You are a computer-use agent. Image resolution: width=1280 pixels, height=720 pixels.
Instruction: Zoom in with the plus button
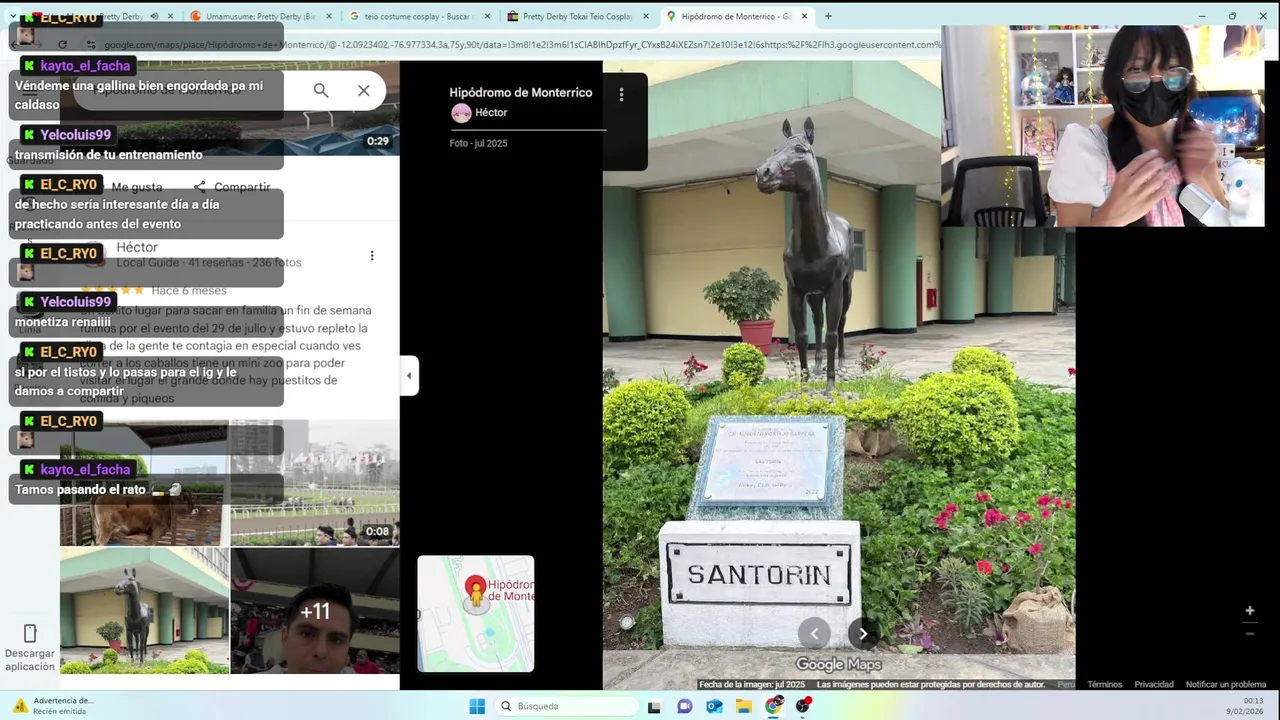[1249, 611]
